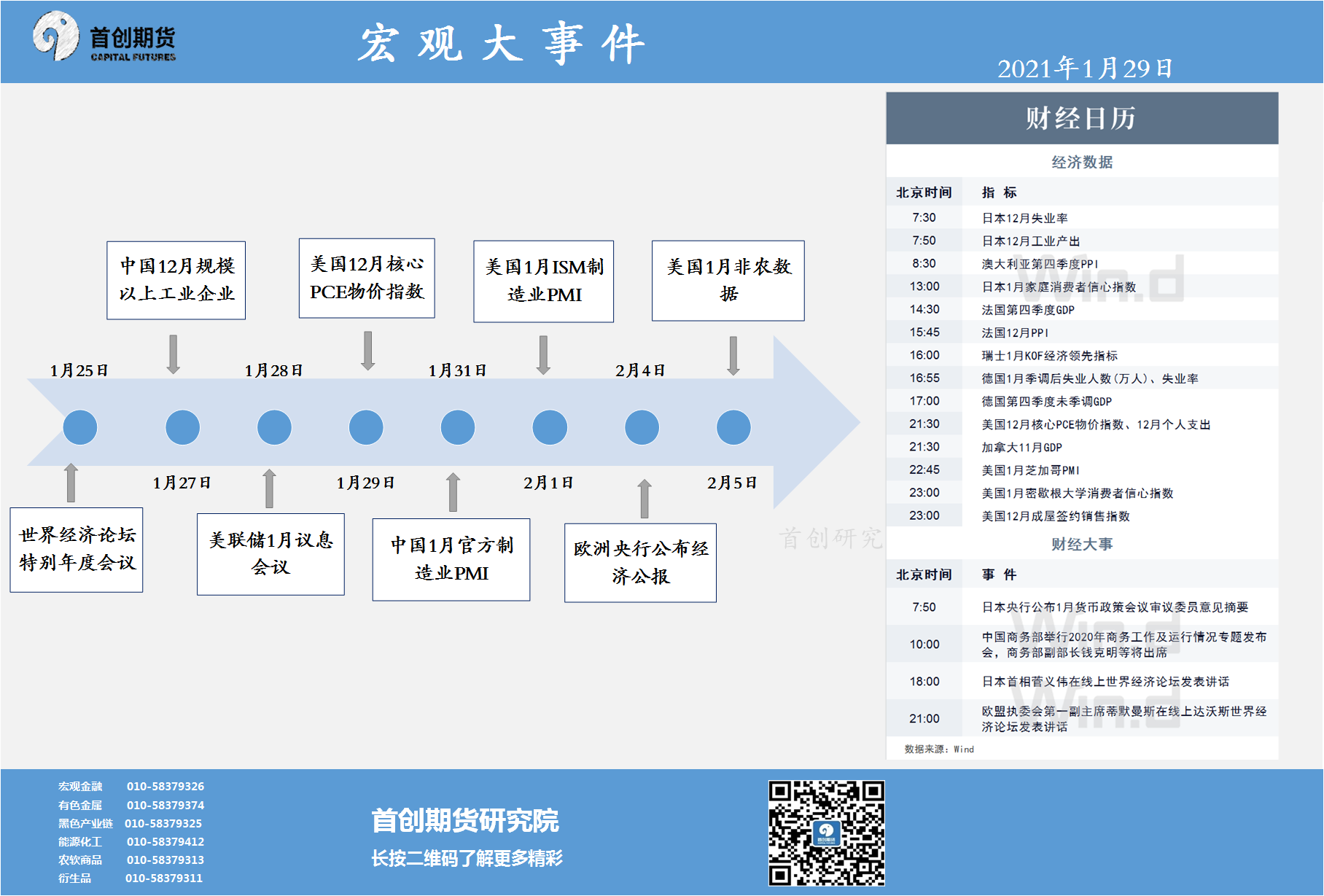Select the 18:00 日本首相菅义伟 event row
The height and width of the screenshot is (896, 1324).
pos(1081,681)
